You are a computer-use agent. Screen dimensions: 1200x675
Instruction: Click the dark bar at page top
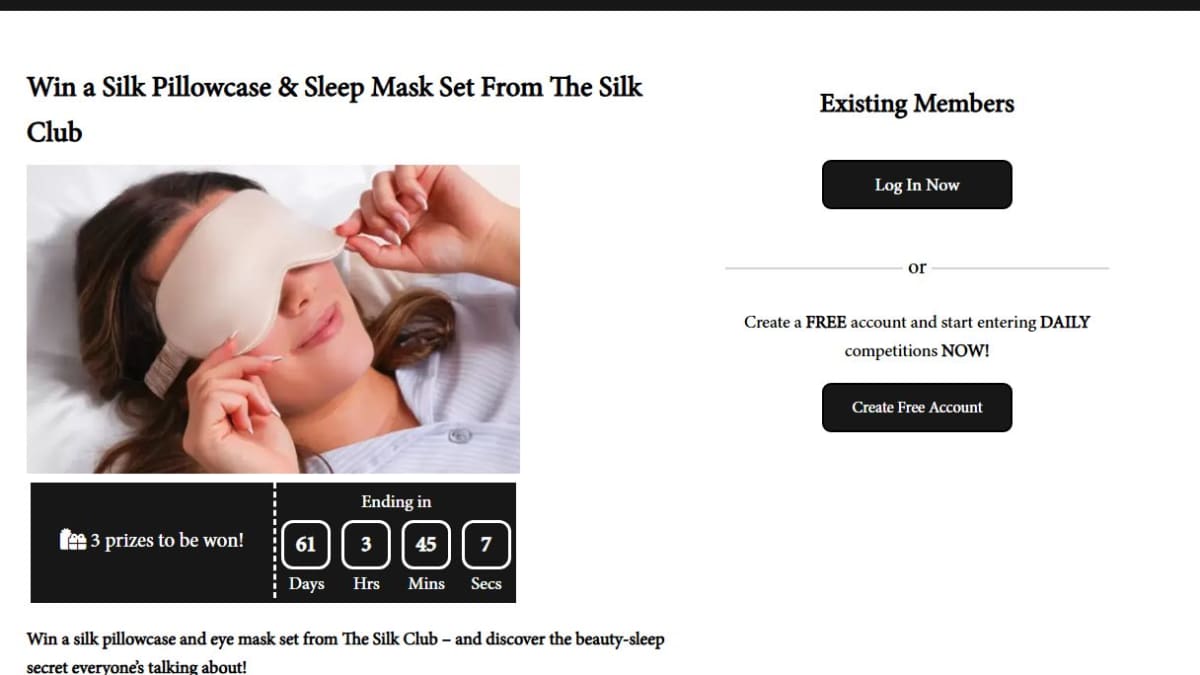(x=600, y=5)
